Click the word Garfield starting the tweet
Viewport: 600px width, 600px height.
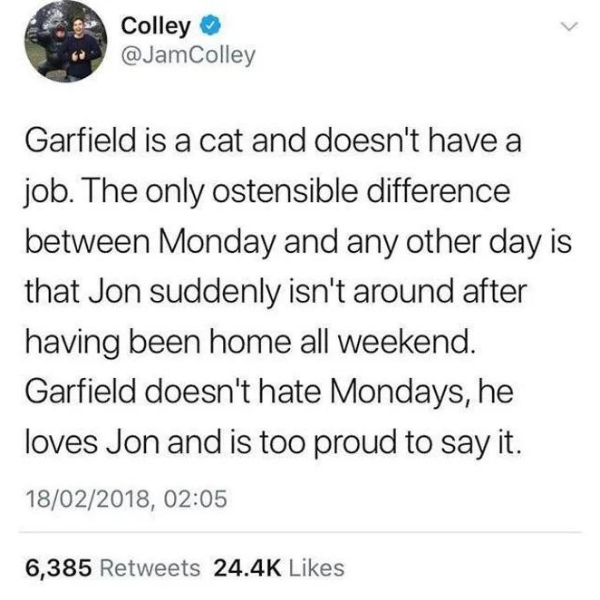(x=81, y=140)
